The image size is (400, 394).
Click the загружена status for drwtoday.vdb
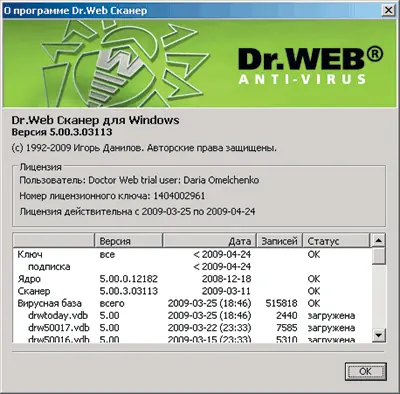[x=331, y=315]
